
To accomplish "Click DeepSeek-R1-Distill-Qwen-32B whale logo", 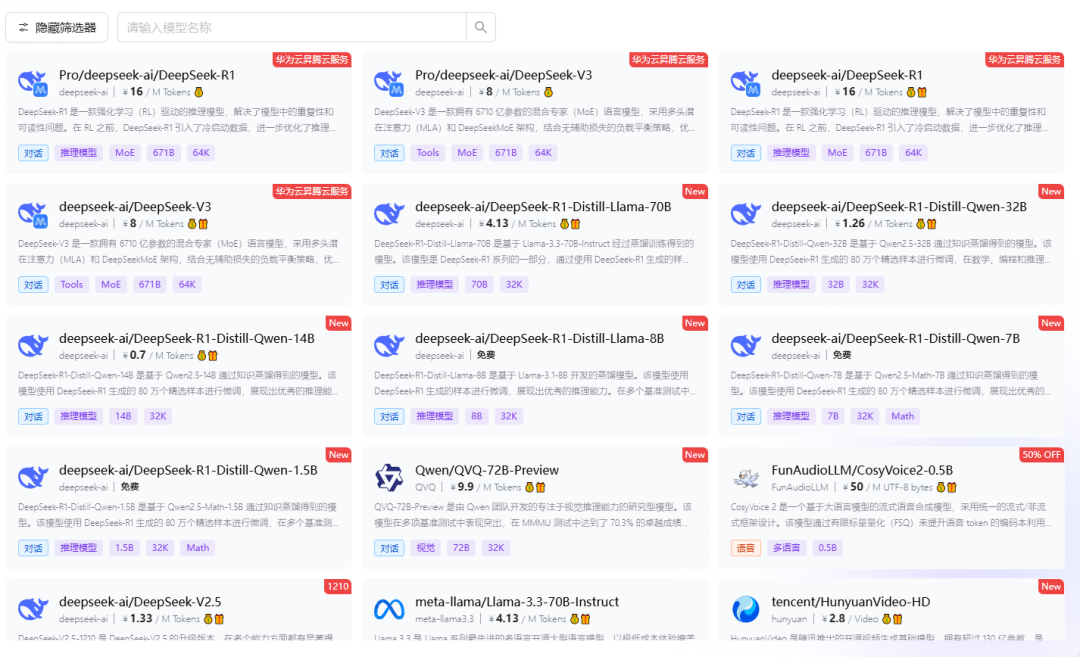I will coord(745,213).
